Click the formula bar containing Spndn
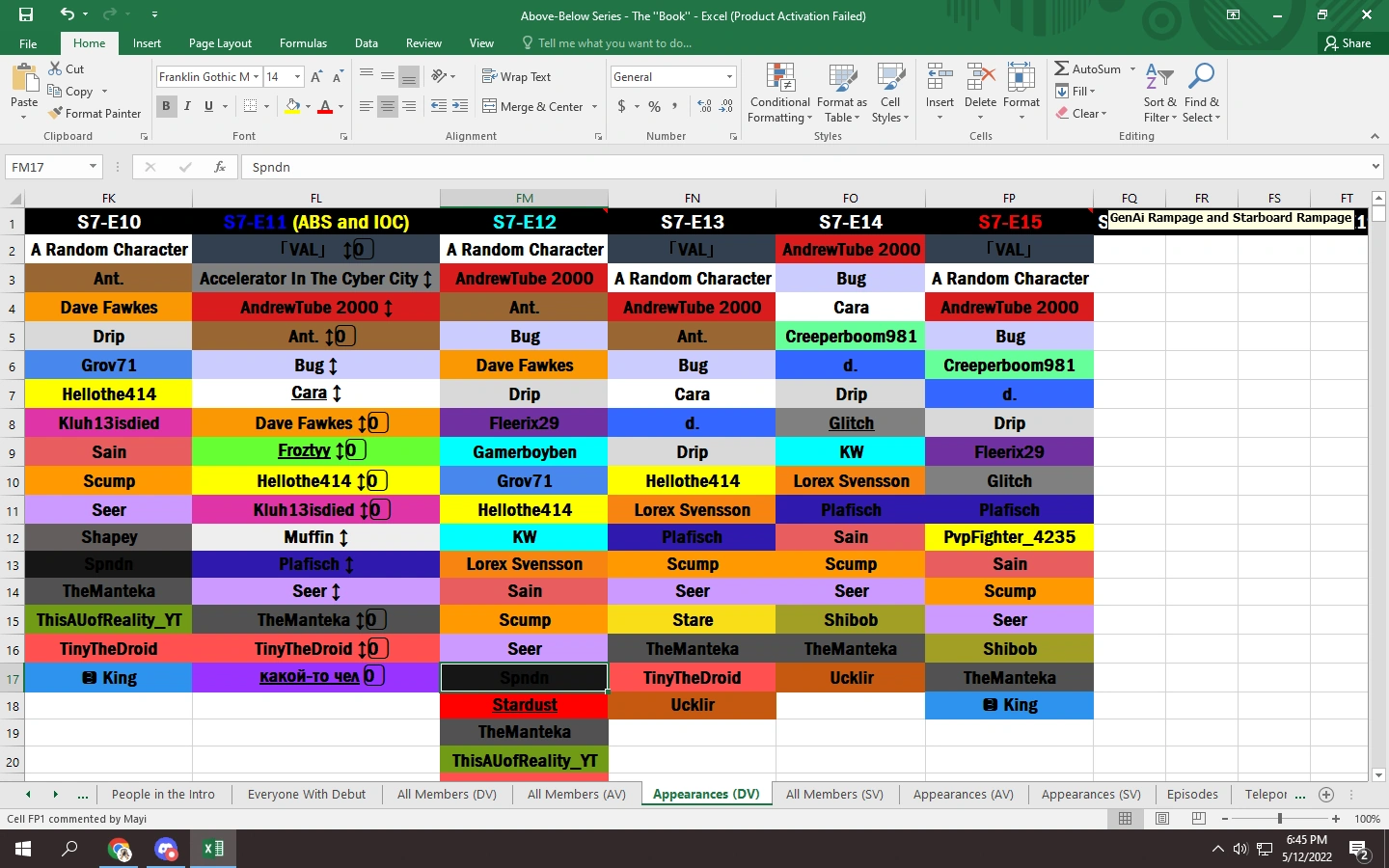 click(811, 167)
